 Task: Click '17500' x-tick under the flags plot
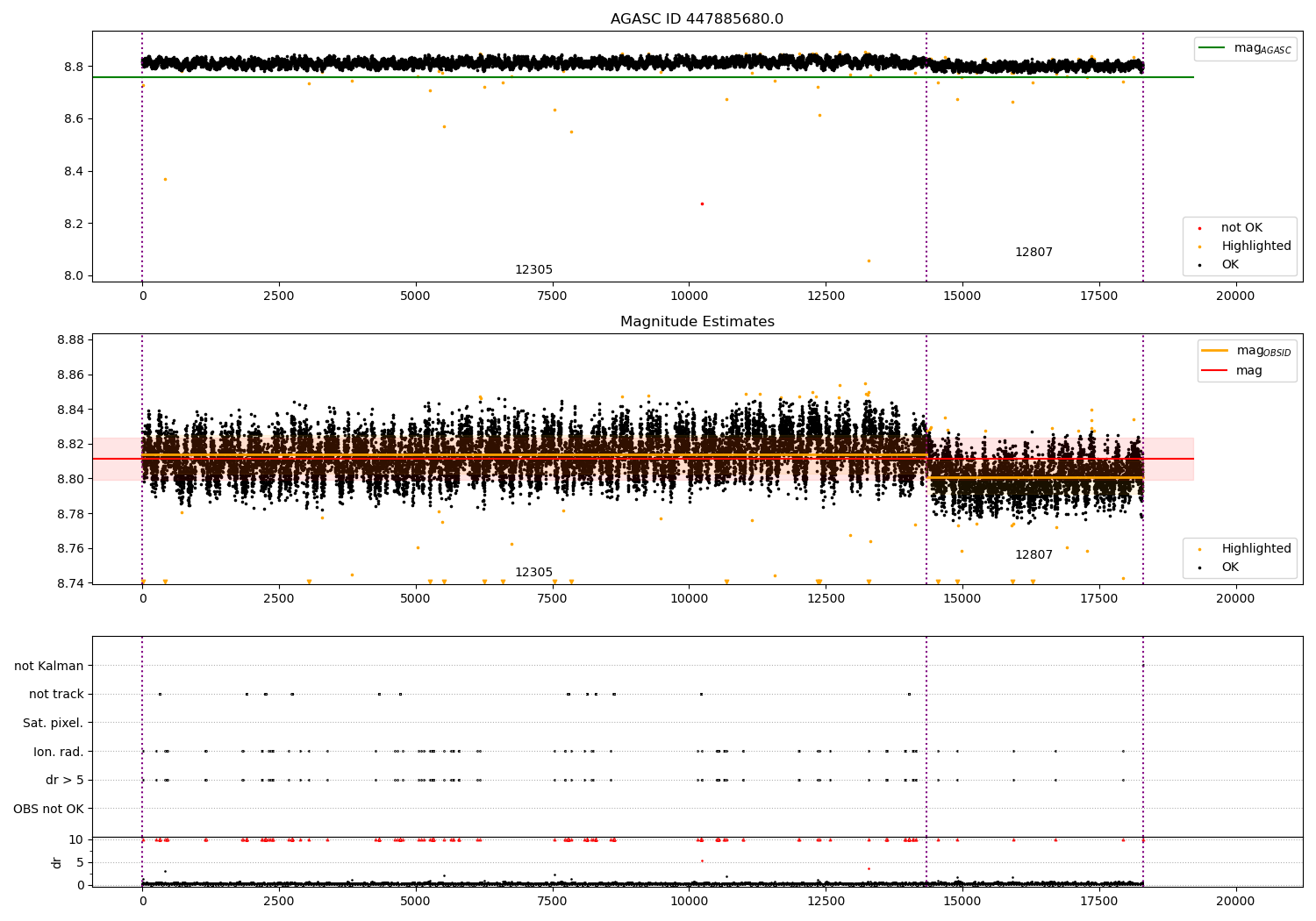(x=1099, y=902)
